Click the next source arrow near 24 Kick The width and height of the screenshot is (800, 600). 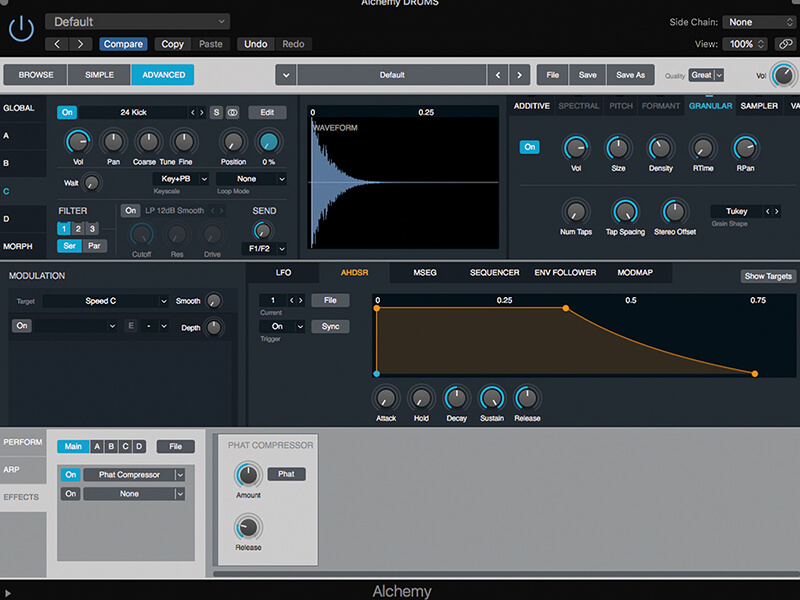(x=202, y=112)
